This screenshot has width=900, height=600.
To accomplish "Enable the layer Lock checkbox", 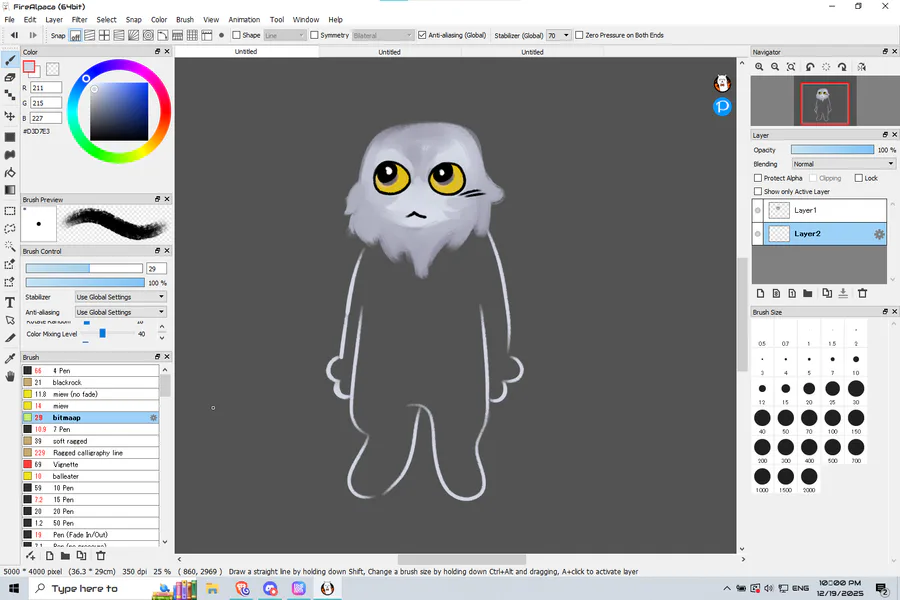I will (x=859, y=178).
